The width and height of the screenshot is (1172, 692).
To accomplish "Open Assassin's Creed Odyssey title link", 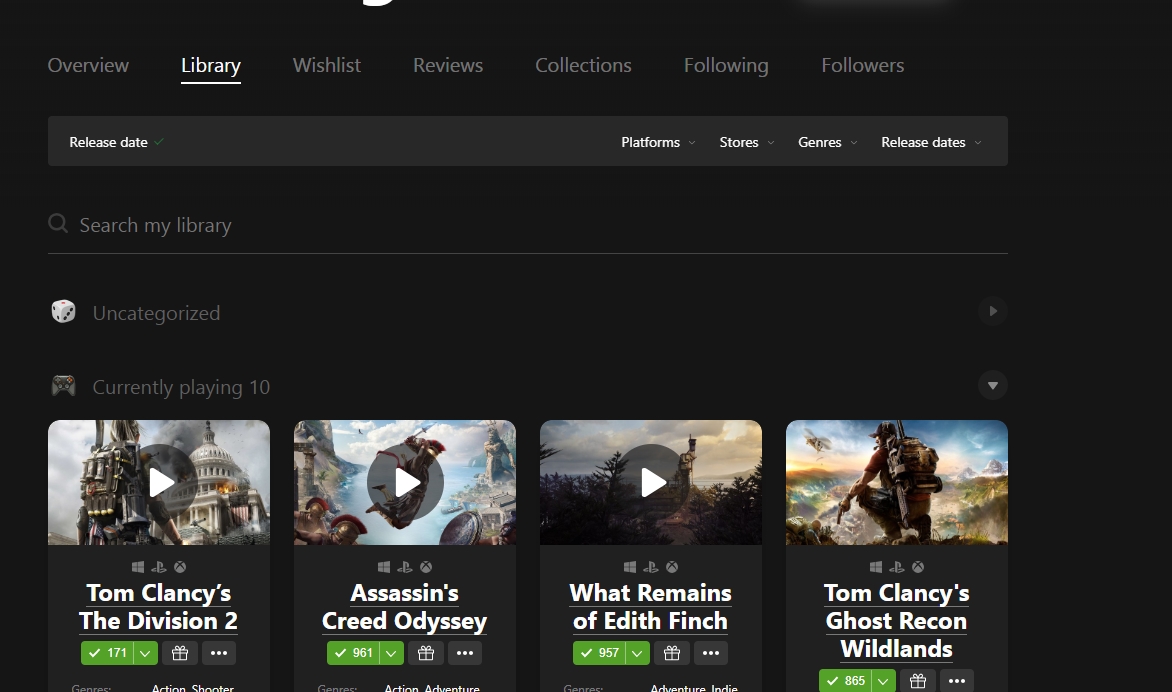I will point(404,607).
